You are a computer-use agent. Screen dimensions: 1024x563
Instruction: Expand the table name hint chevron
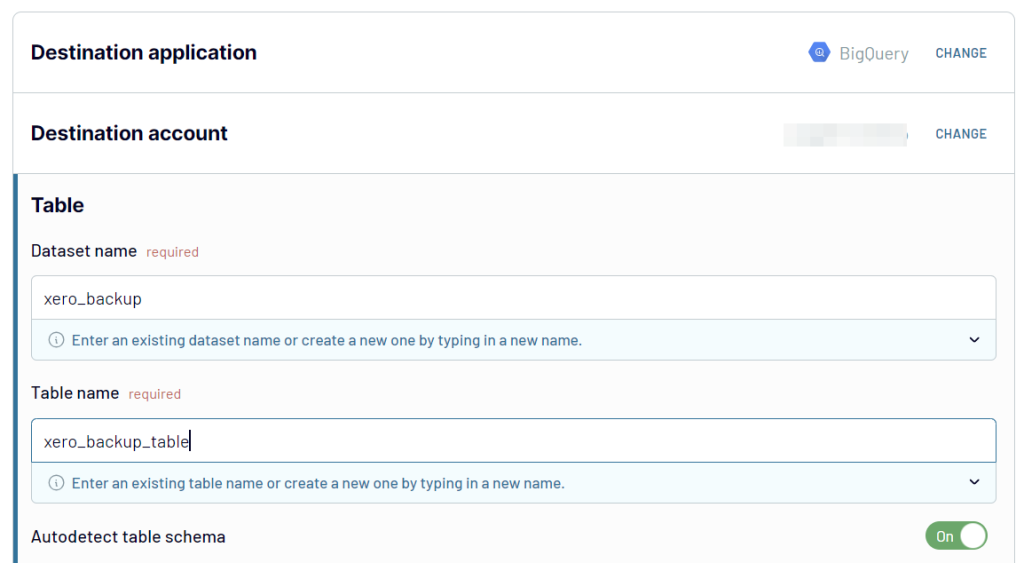(x=974, y=482)
